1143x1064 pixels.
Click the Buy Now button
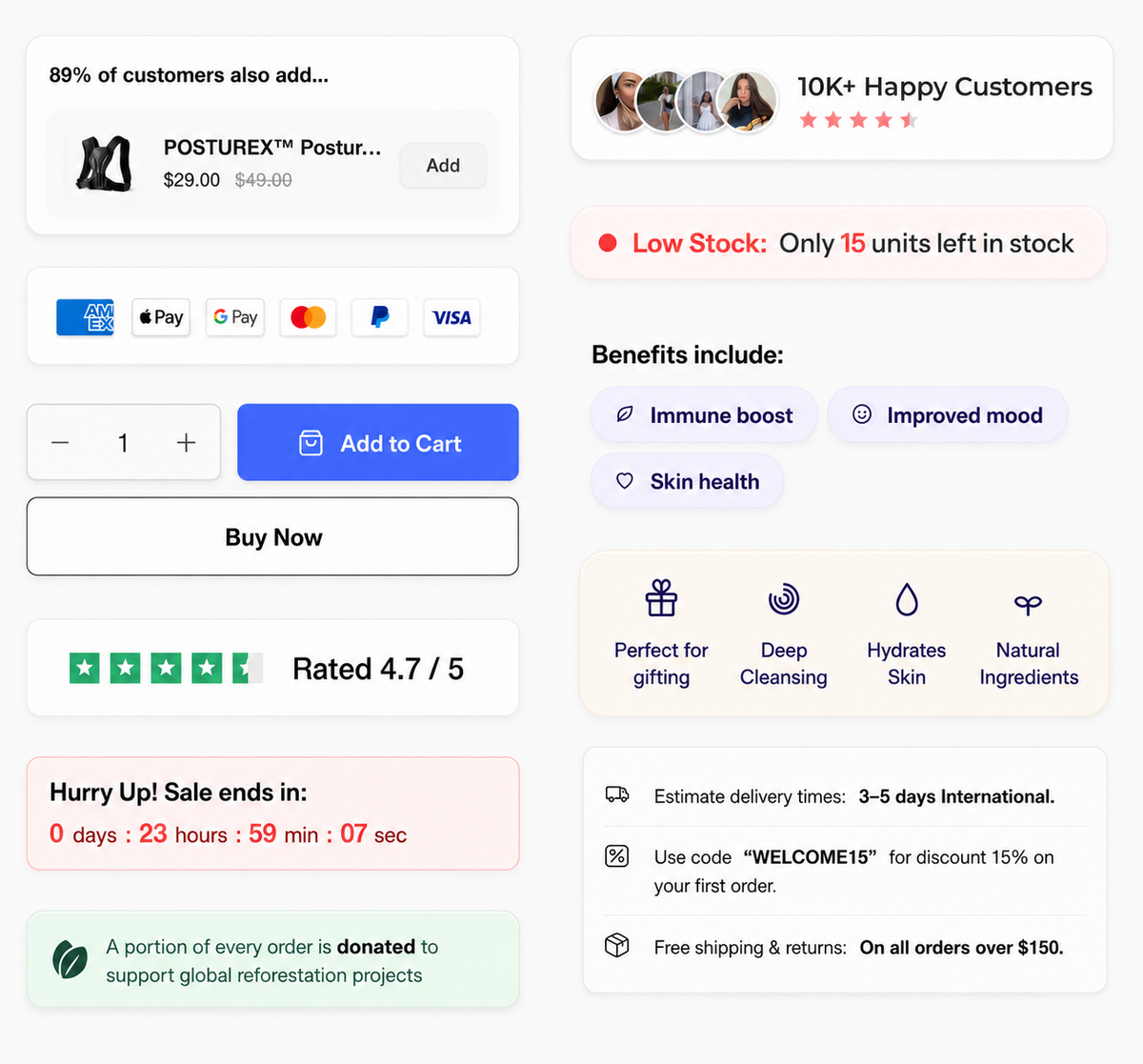[x=272, y=536]
